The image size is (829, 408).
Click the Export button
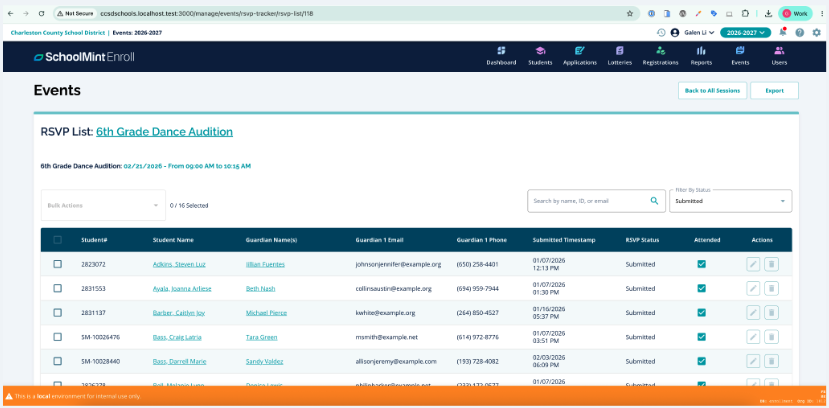[x=774, y=90]
